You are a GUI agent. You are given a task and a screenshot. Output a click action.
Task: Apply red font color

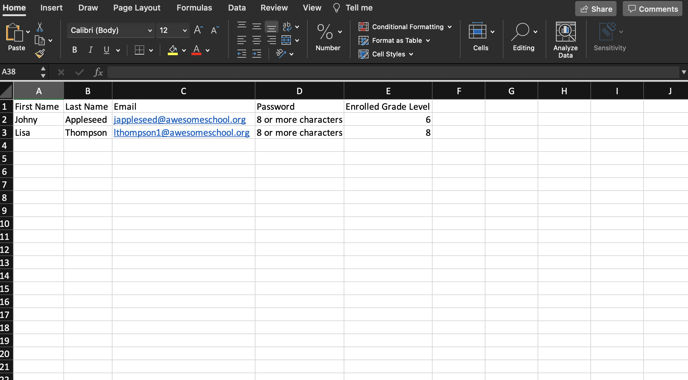[197, 50]
